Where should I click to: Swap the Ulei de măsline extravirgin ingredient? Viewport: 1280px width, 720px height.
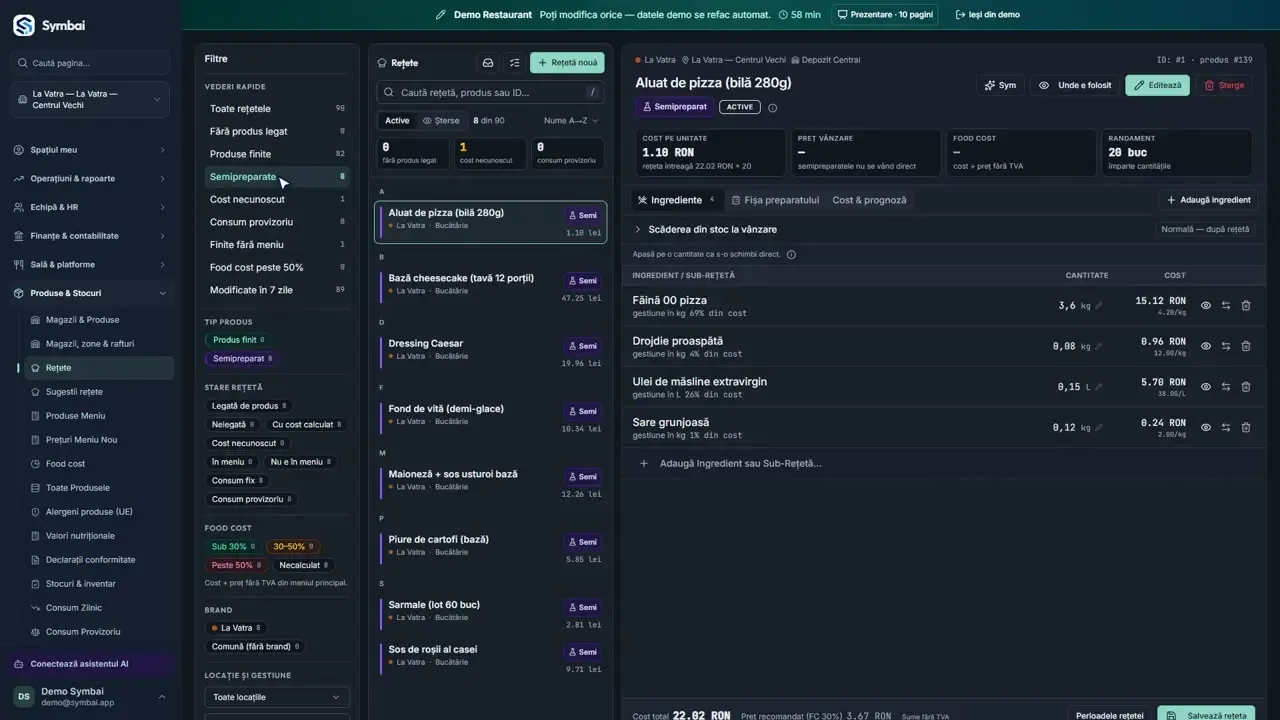pos(1226,387)
